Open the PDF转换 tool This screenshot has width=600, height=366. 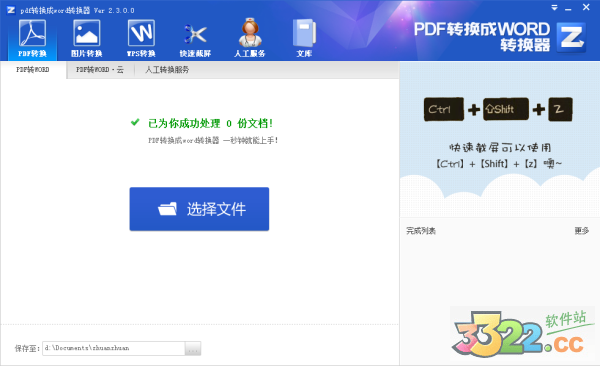[x=33, y=39]
